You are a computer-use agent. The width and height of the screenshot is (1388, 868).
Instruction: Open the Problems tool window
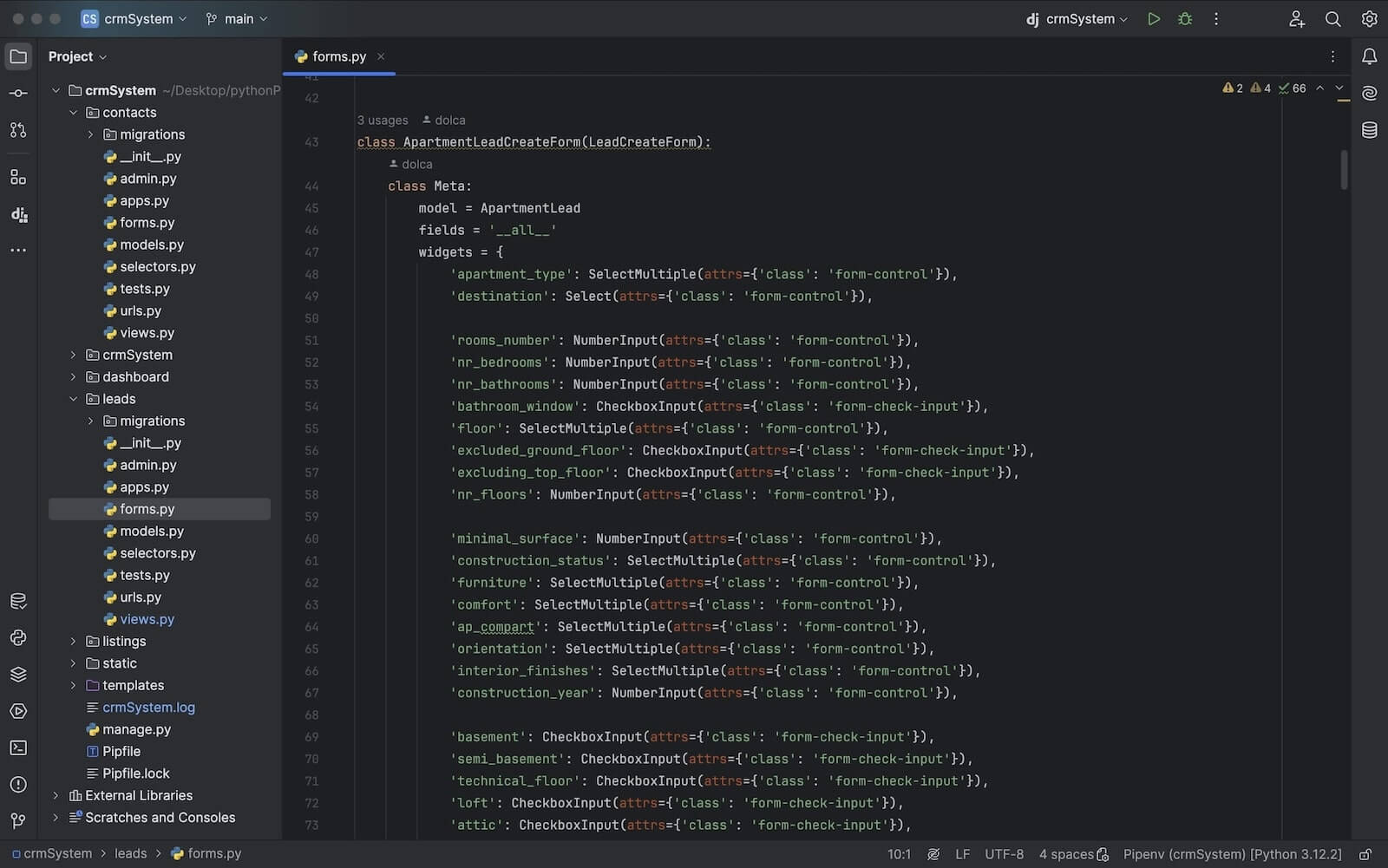click(18, 785)
